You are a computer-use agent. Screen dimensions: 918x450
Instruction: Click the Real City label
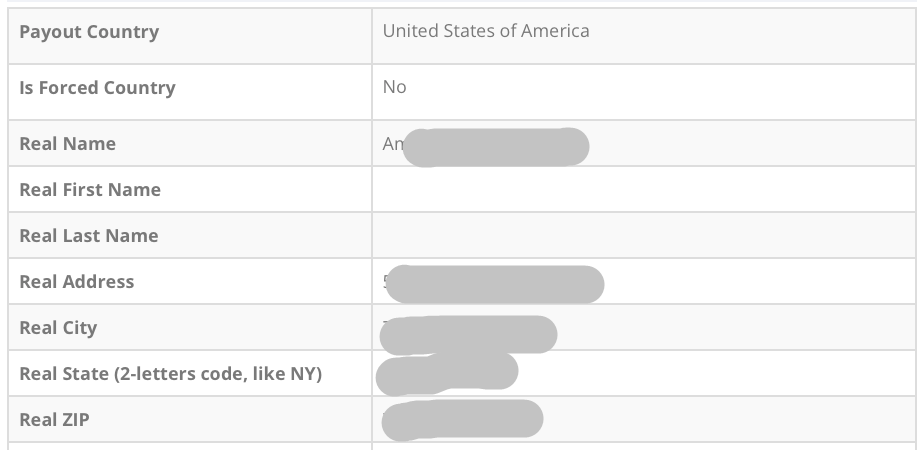click(58, 328)
